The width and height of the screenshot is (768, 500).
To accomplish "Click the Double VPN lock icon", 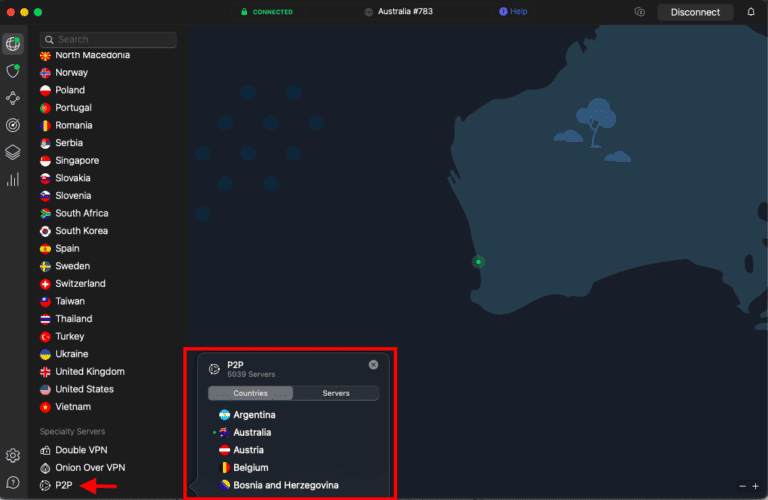I will point(45,450).
